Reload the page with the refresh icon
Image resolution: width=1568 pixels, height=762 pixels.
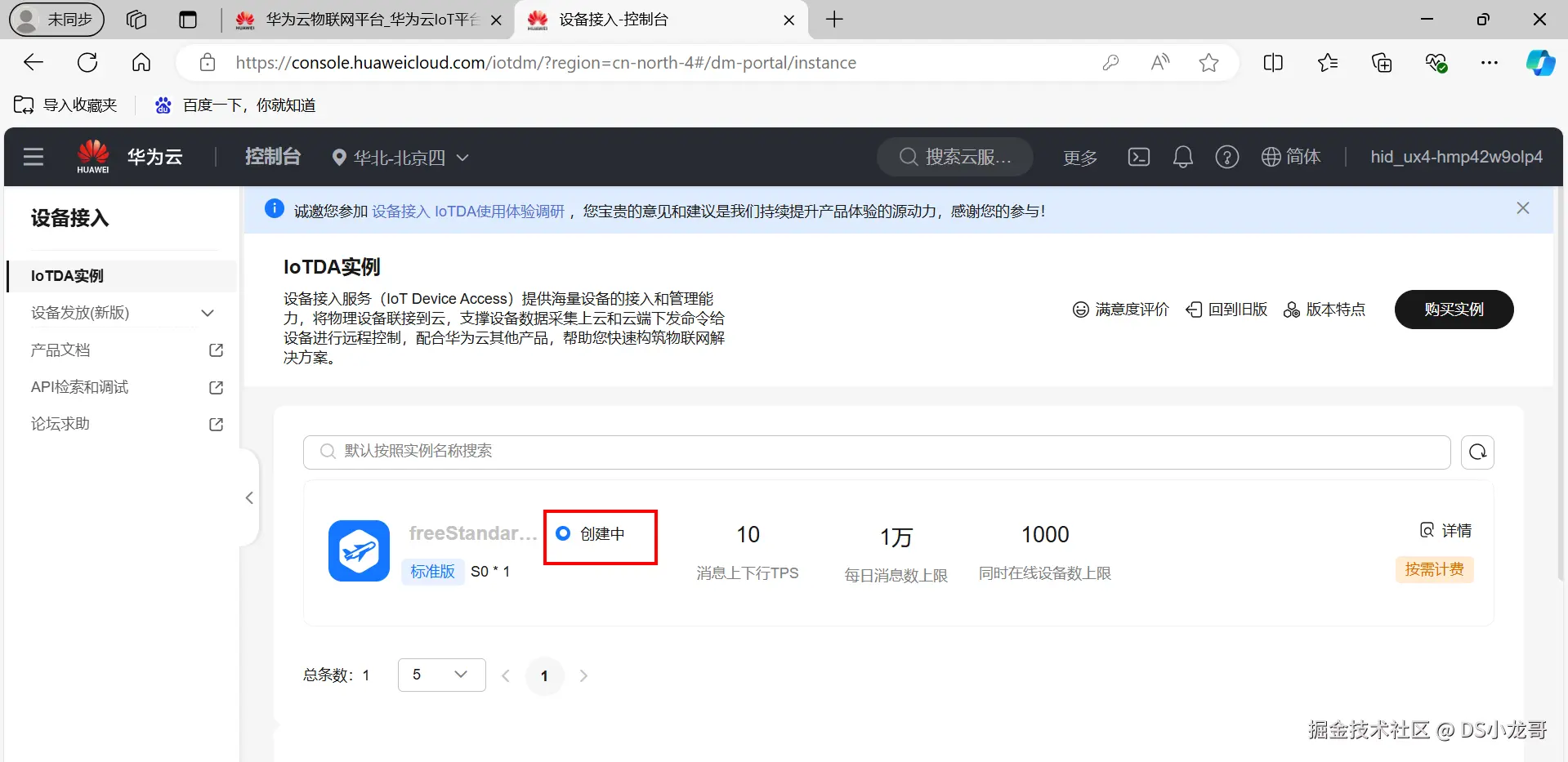87,63
